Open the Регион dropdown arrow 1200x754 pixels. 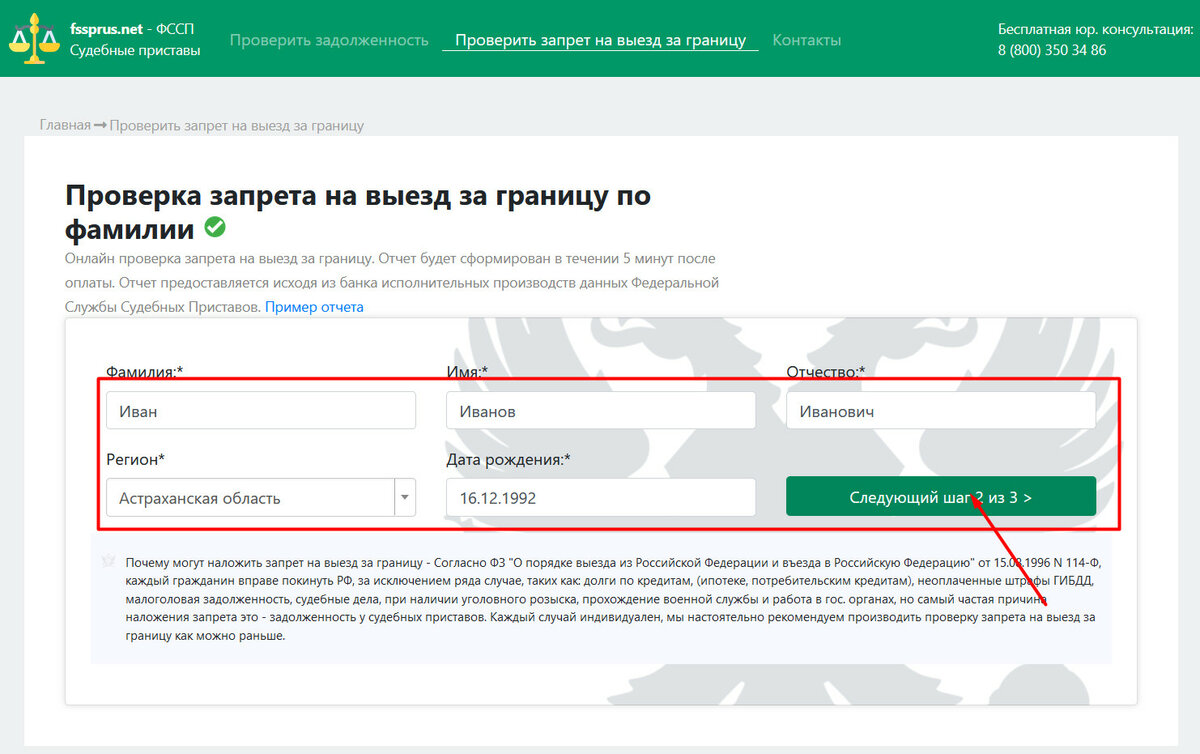[x=405, y=497]
